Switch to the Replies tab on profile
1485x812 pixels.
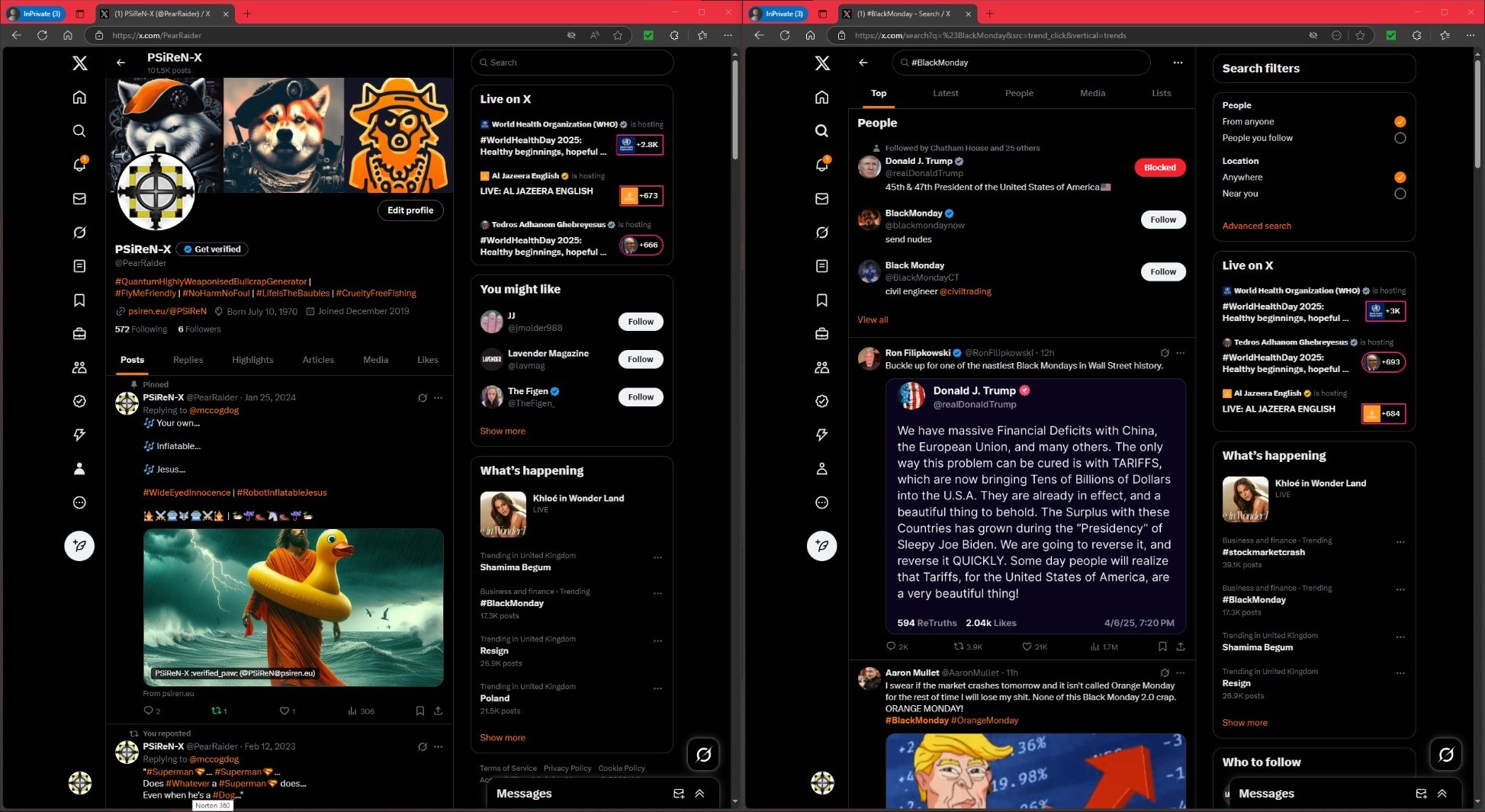pos(188,360)
